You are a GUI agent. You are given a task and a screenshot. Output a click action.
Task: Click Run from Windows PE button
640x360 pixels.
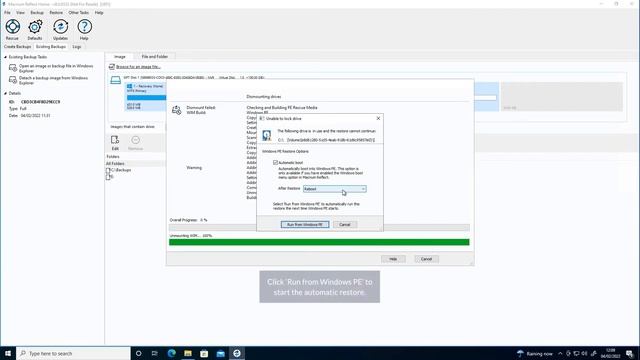tap(305, 224)
